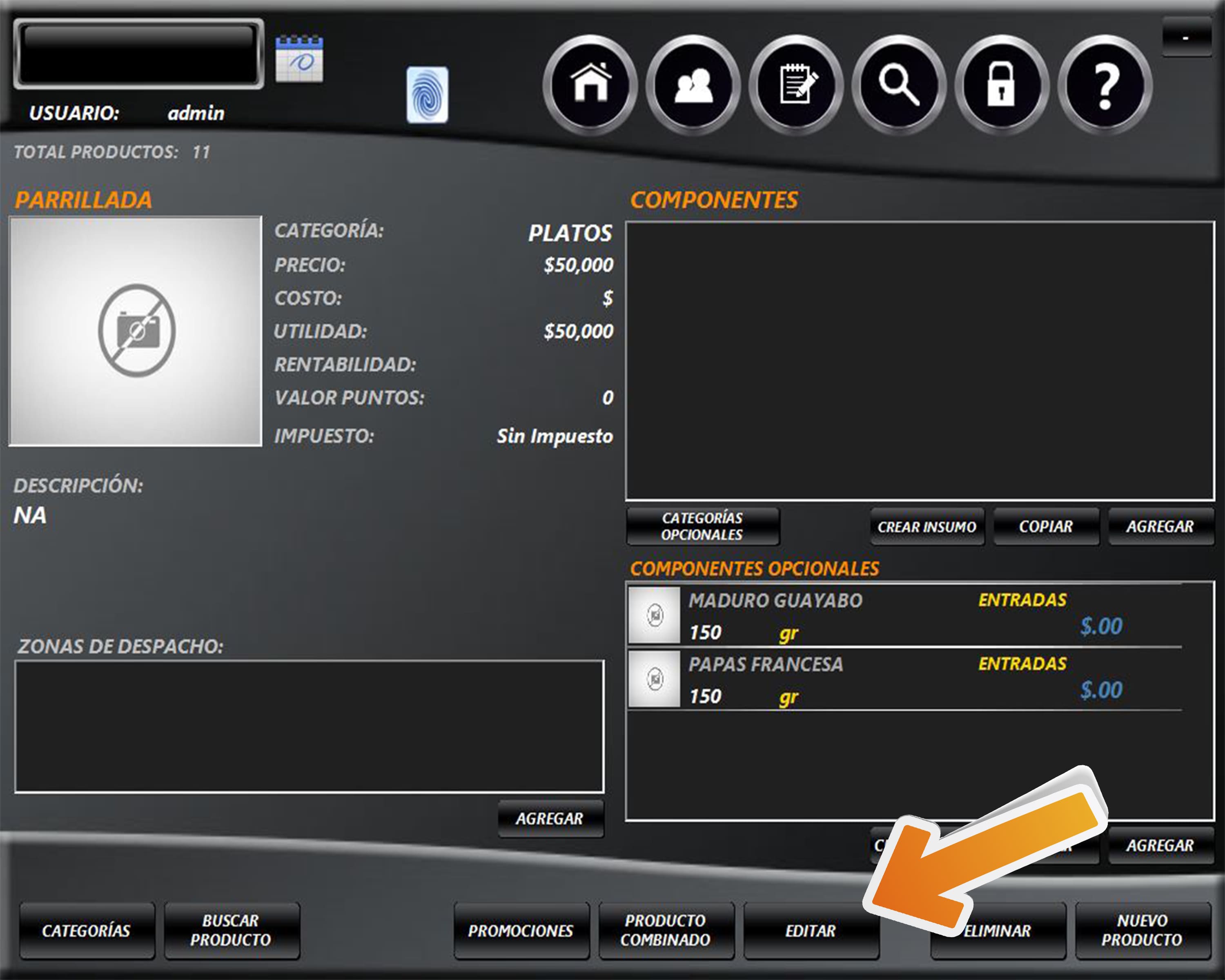Open CATEGORÍAS OPCIONALES button

click(702, 526)
